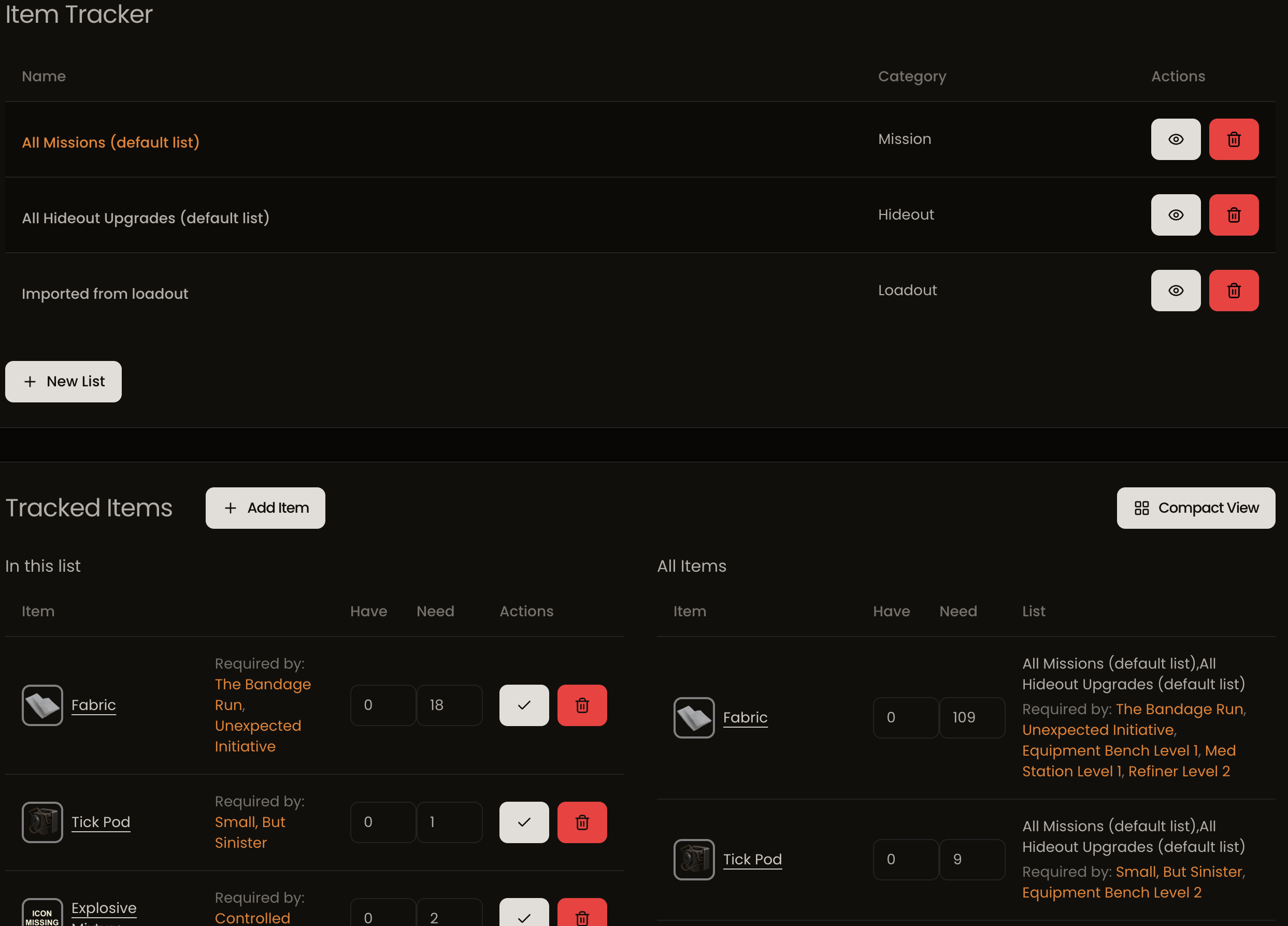This screenshot has height=926, width=1288.
Task: Open All Hideout Upgrades via its eye toggle
Action: pos(1176,214)
